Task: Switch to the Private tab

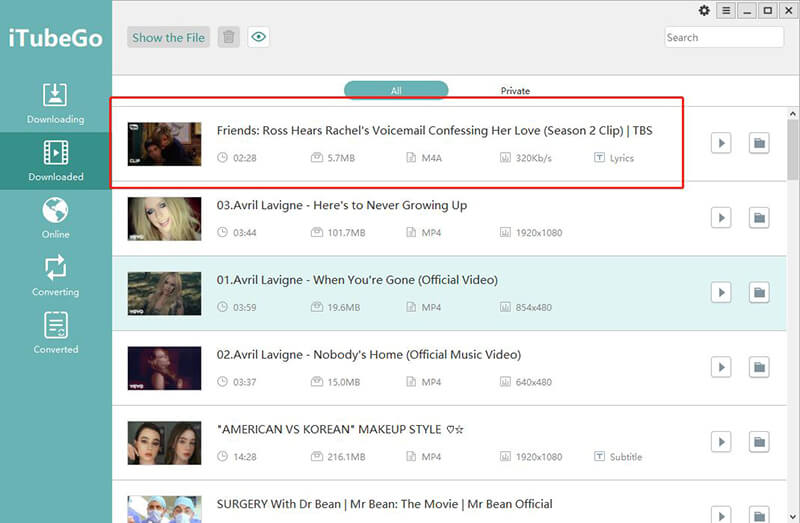Action: 515,91
